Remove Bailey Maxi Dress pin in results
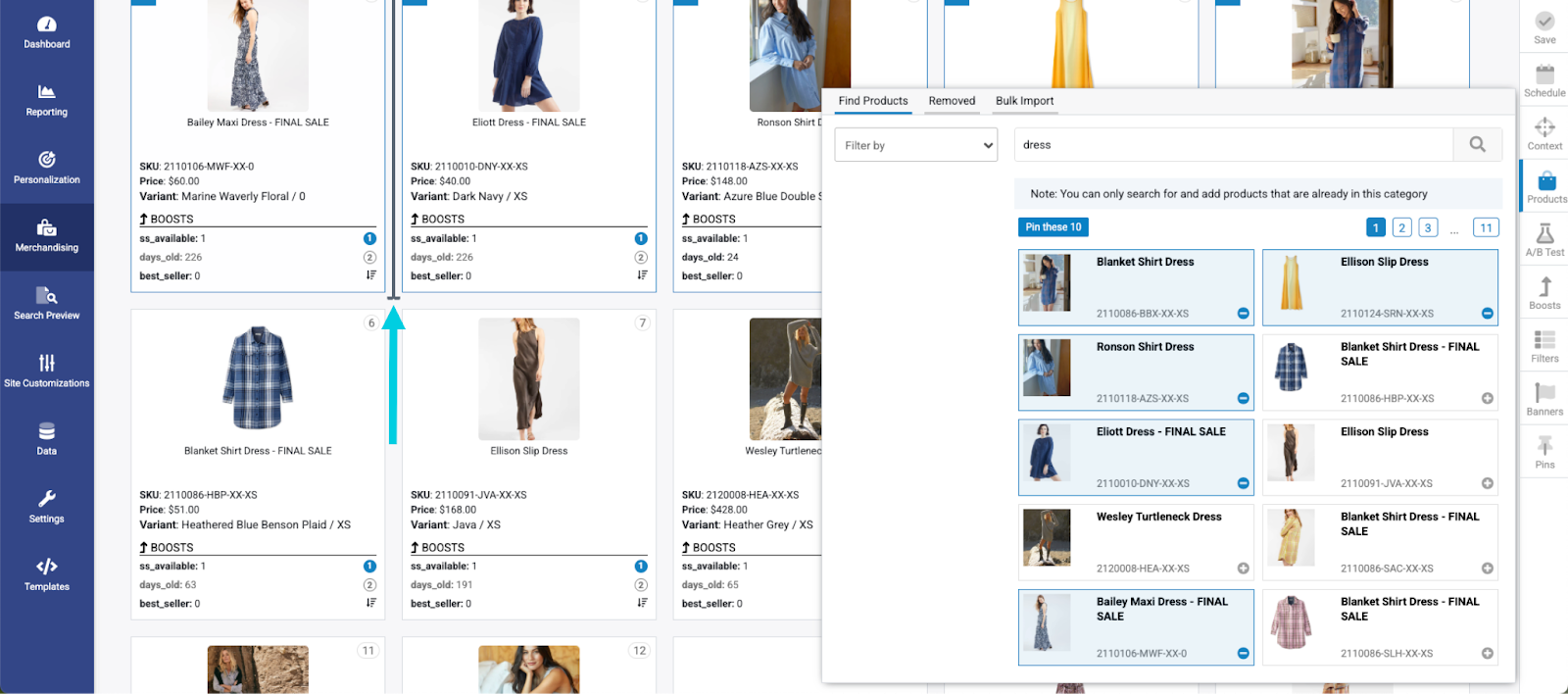 click(x=1243, y=654)
